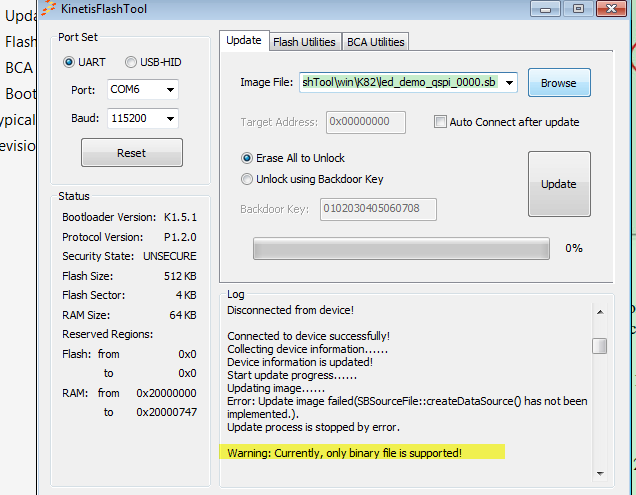Select the USB-HID radio button
The image size is (636, 495).
click(131, 62)
